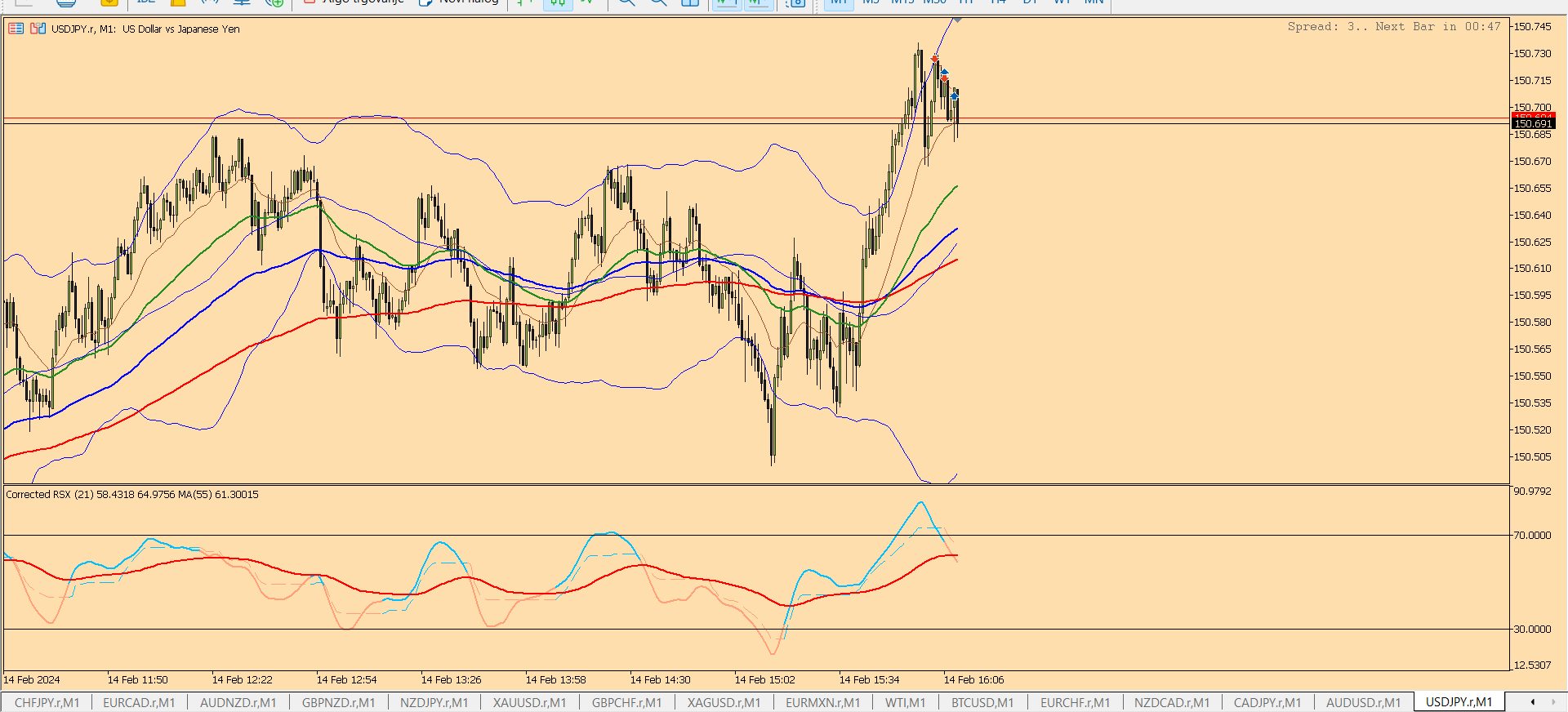Screen dimensions: 1568x712
Task: Switch to the EURCAD.r,M1 chart tab
Action: pos(139,702)
